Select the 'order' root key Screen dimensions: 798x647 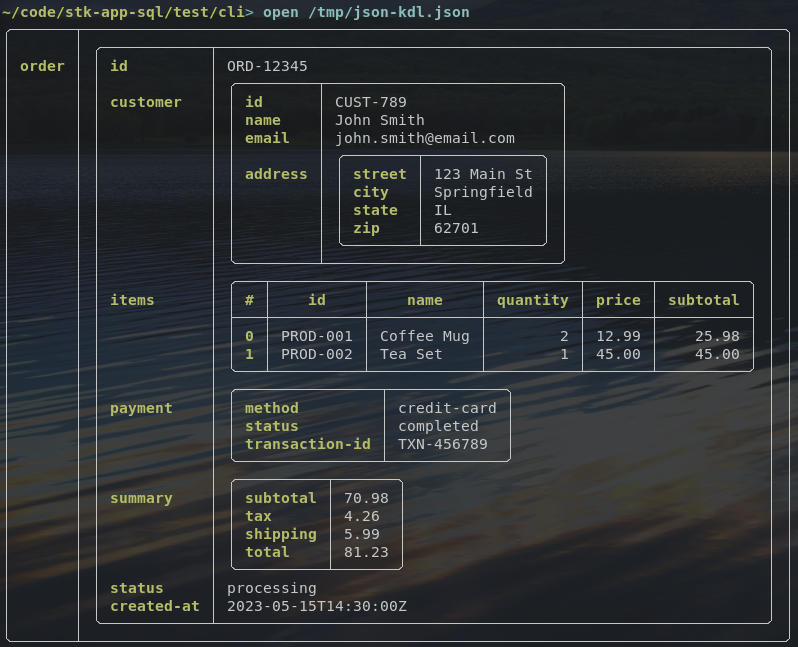[x=42, y=66]
